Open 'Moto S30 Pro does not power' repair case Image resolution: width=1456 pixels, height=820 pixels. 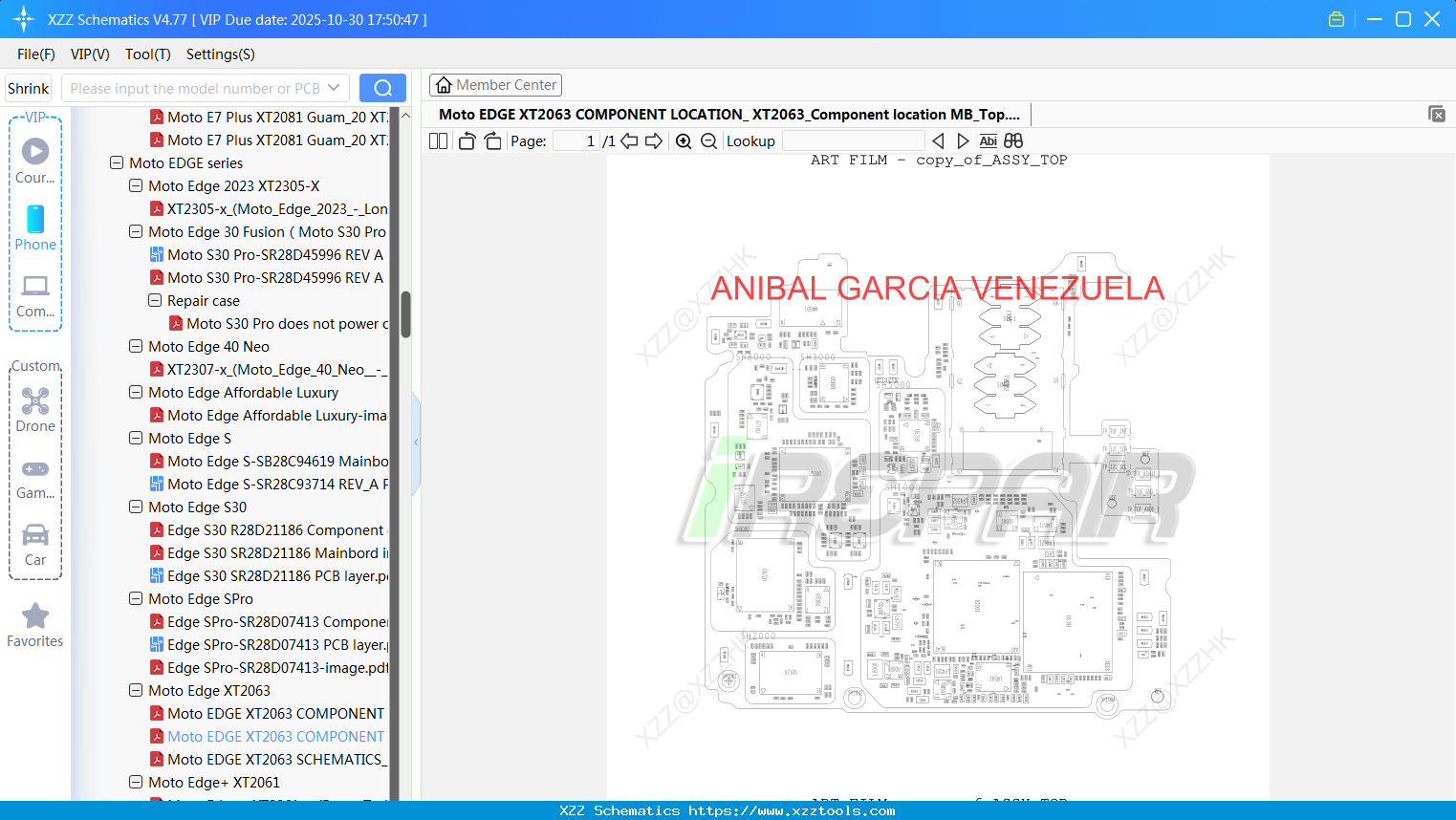(x=278, y=323)
